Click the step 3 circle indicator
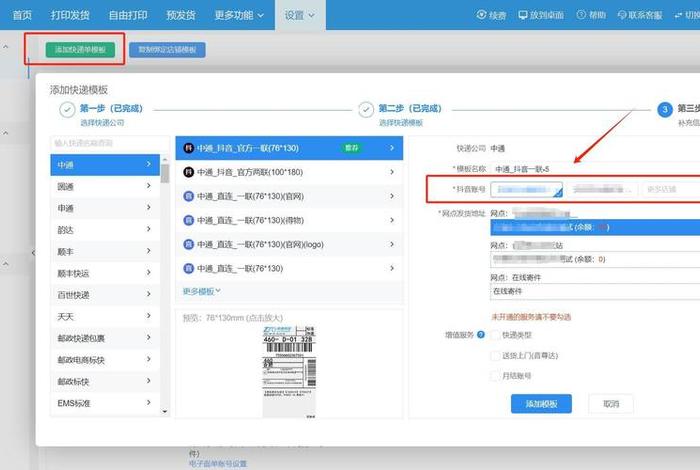This screenshot has width=700, height=470. point(665,109)
